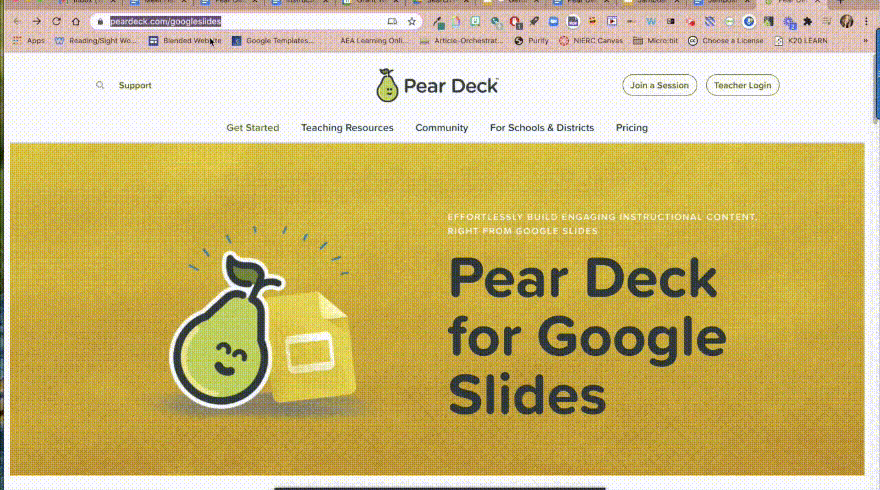Click the cast/screen icon in the address bar

click(392, 21)
